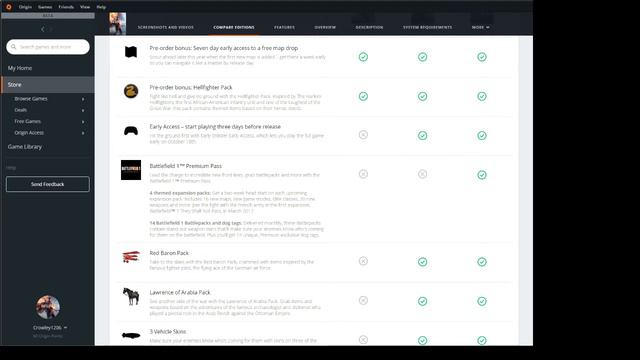
Task: Switch to Compare Editions tab
Action: (x=234, y=27)
